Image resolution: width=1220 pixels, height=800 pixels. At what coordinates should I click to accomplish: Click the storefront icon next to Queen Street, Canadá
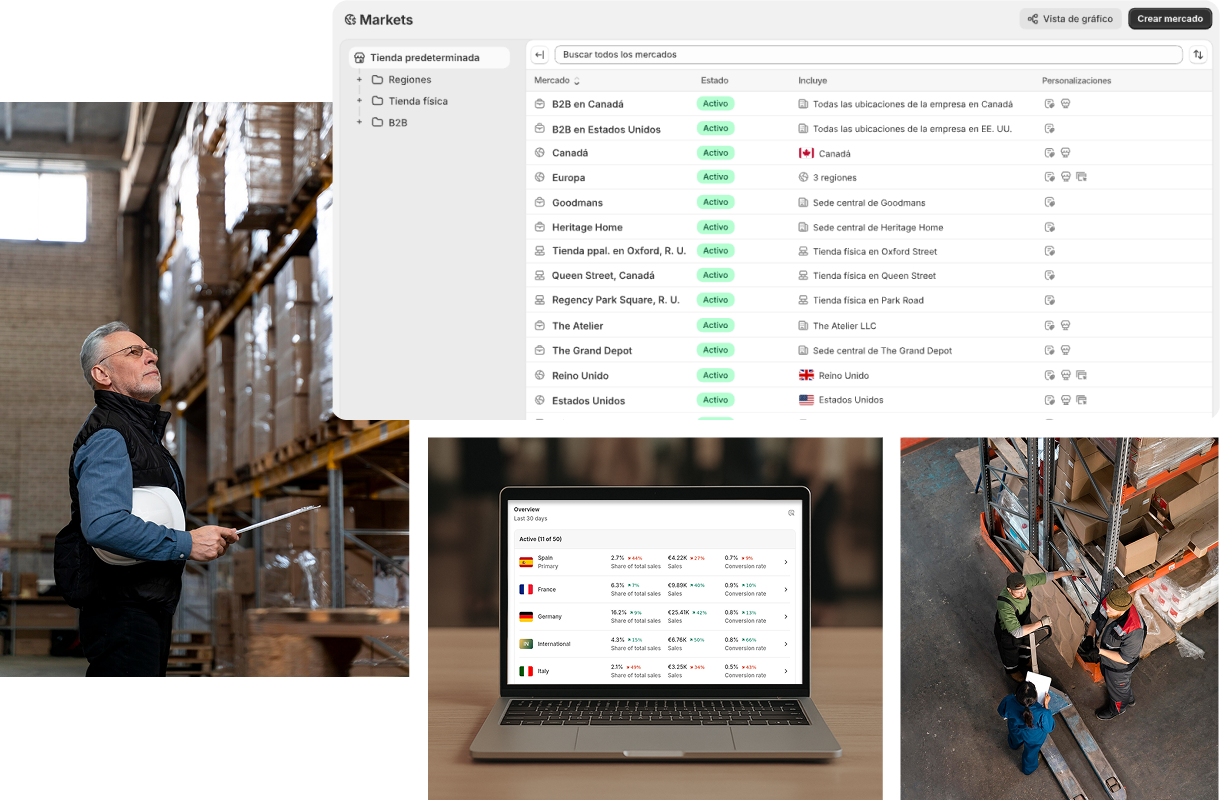pyautogui.click(x=540, y=276)
